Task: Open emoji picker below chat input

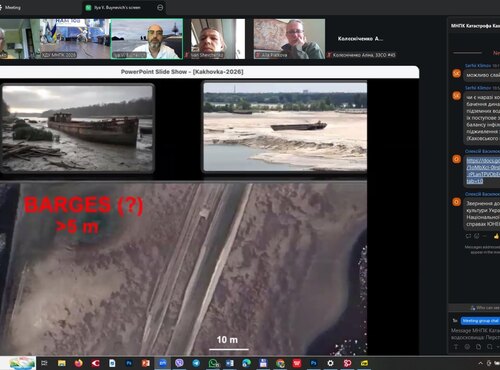Action: pyautogui.click(x=467, y=347)
